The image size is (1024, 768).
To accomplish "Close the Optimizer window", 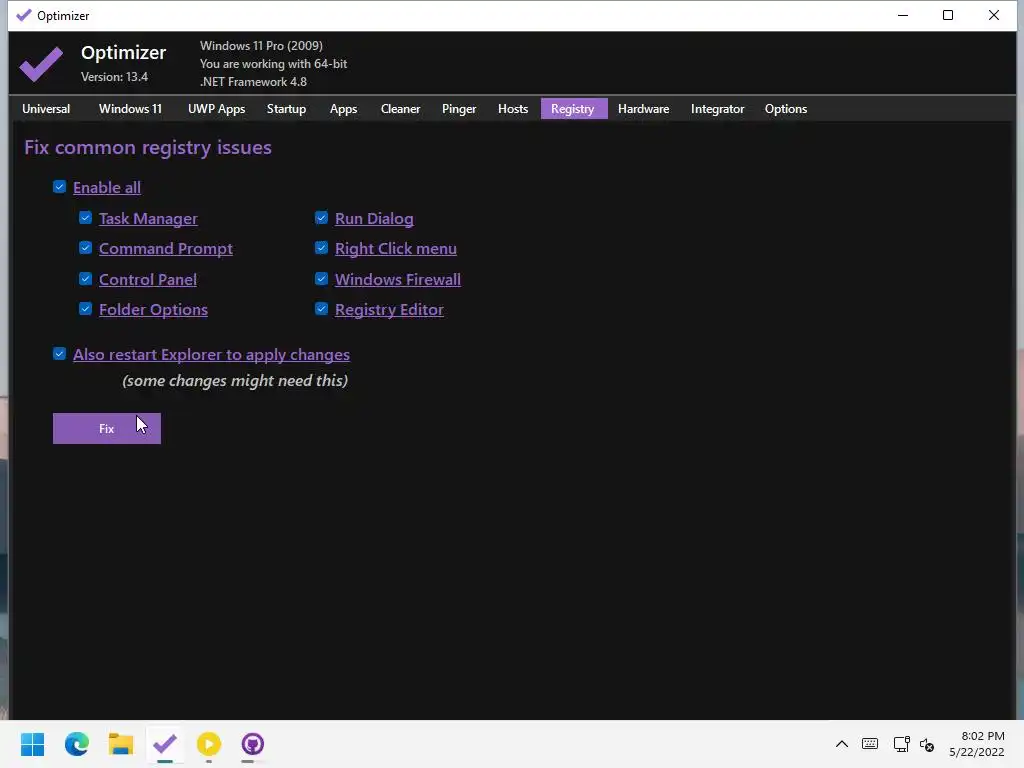I will pyautogui.click(x=994, y=15).
